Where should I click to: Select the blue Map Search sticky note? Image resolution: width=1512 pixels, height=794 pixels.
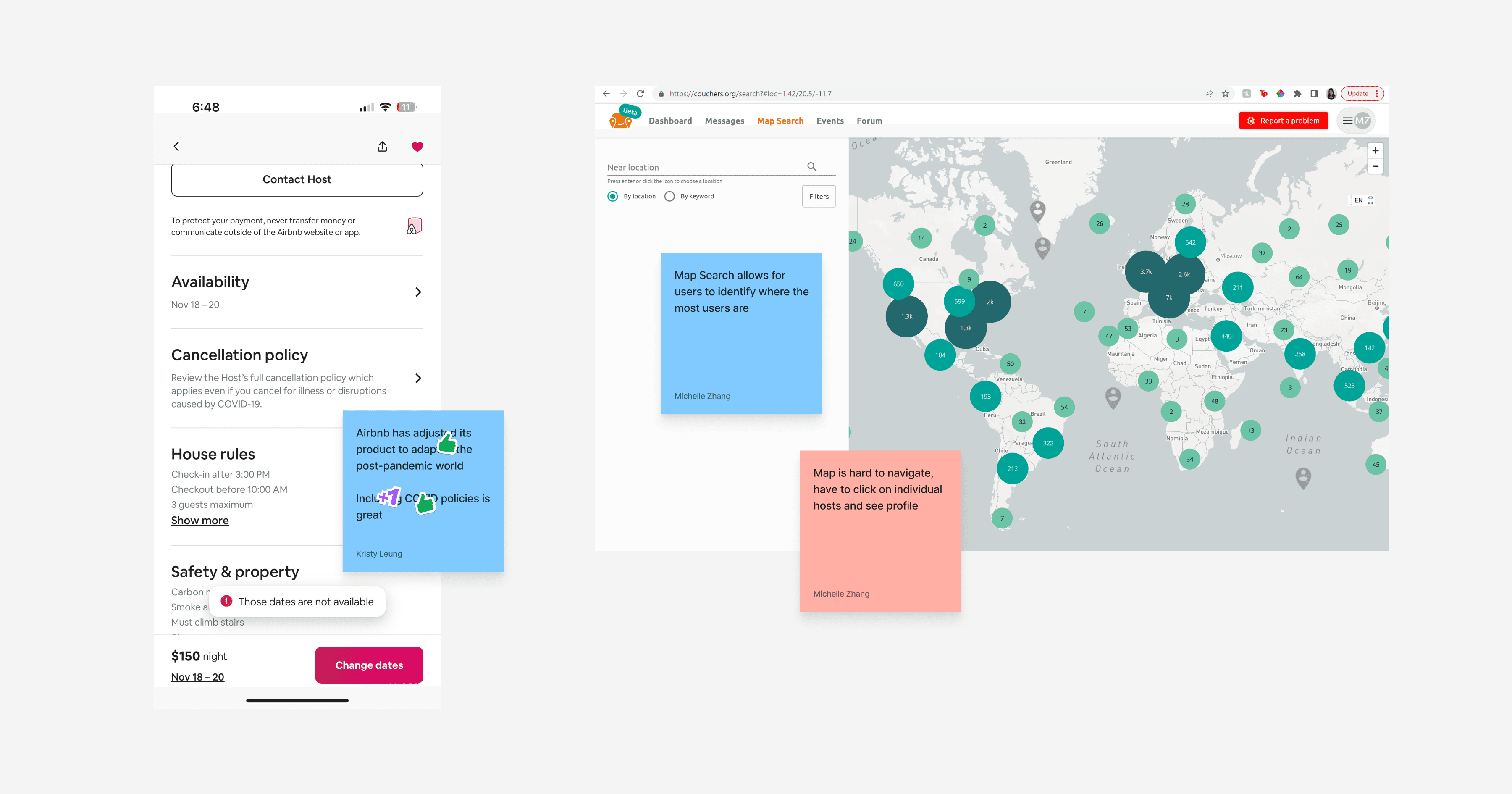coord(741,334)
